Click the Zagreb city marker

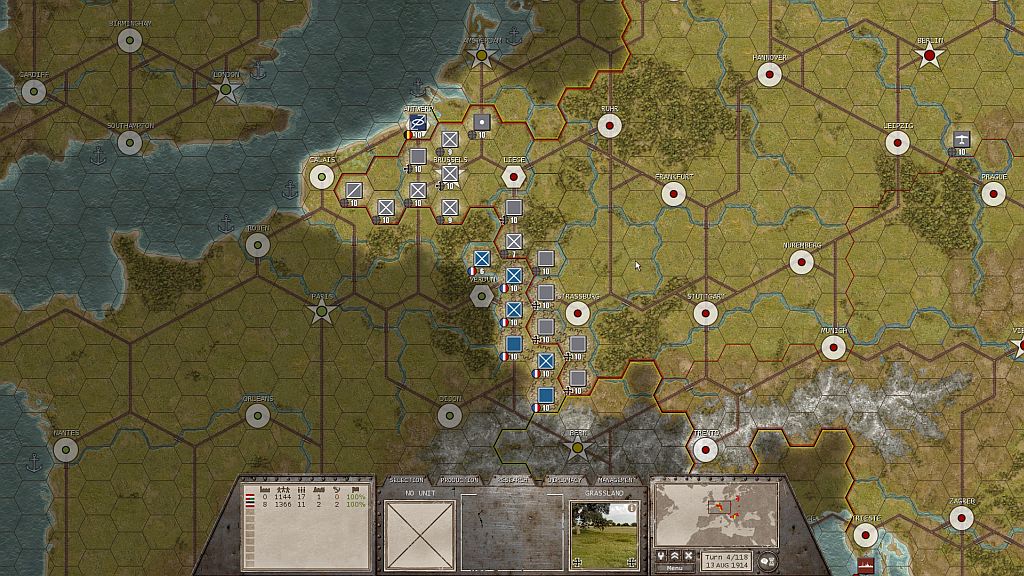961,518
